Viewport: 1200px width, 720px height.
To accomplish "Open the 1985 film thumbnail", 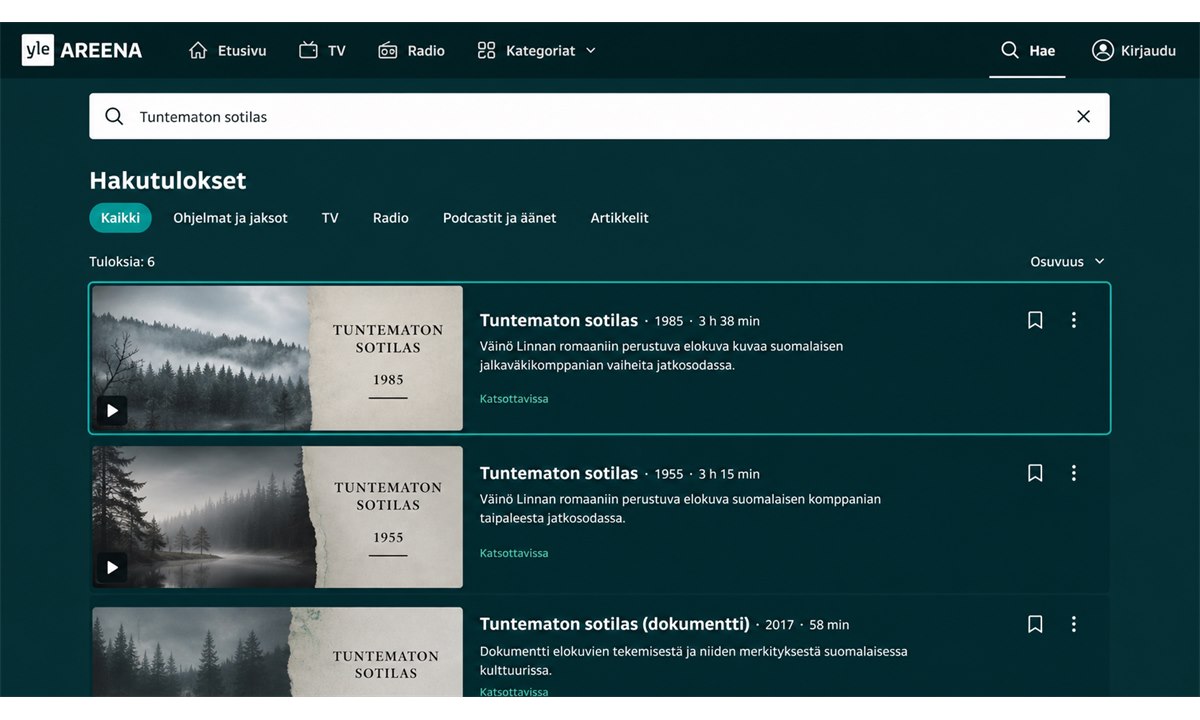I will click(277, 358).
